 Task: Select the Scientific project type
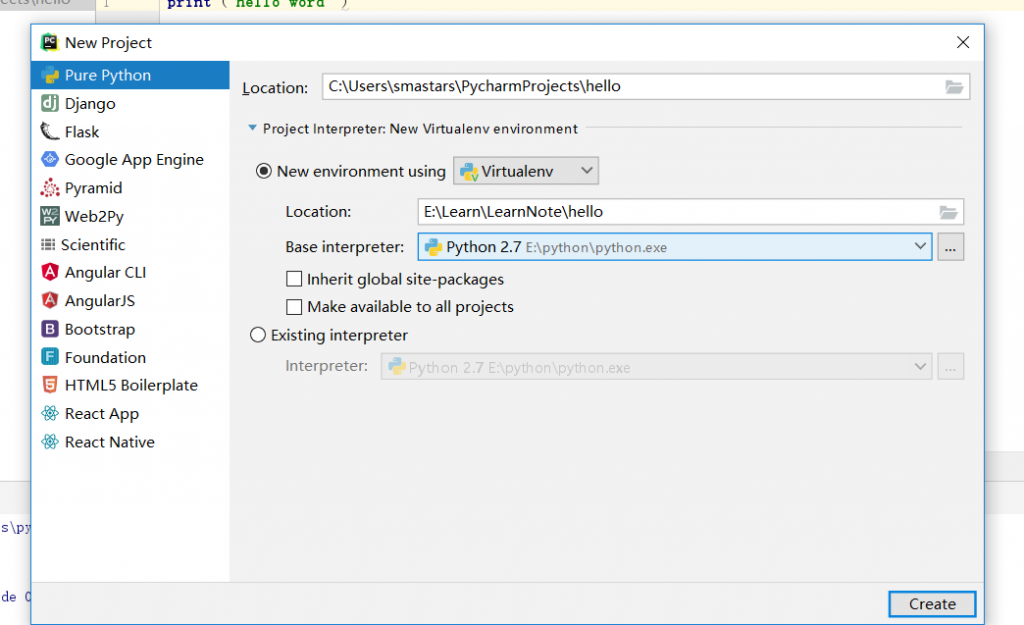pyautogui.click(x=130, y=244)
